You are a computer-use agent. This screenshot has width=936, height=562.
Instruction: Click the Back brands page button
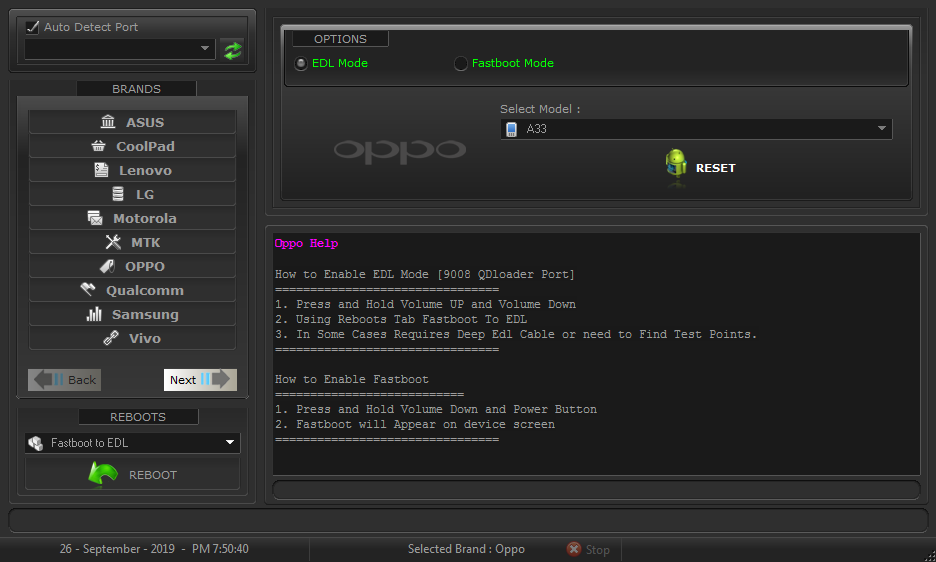click(x=64, y=380)
